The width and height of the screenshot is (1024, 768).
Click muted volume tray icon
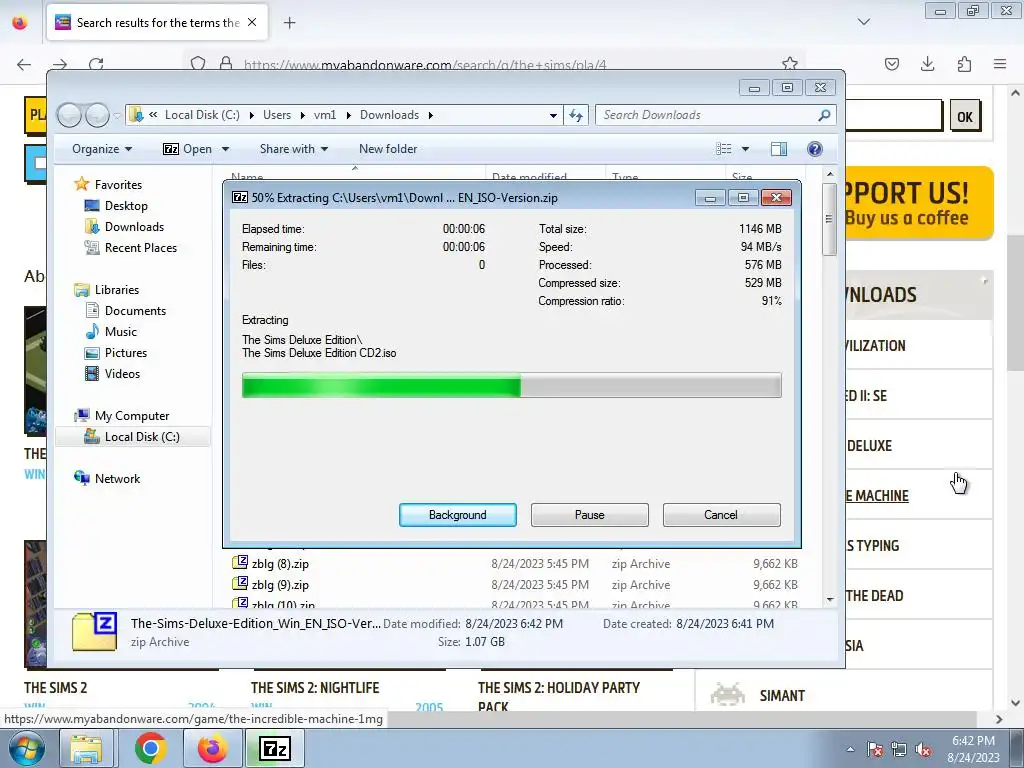[923, 749]
